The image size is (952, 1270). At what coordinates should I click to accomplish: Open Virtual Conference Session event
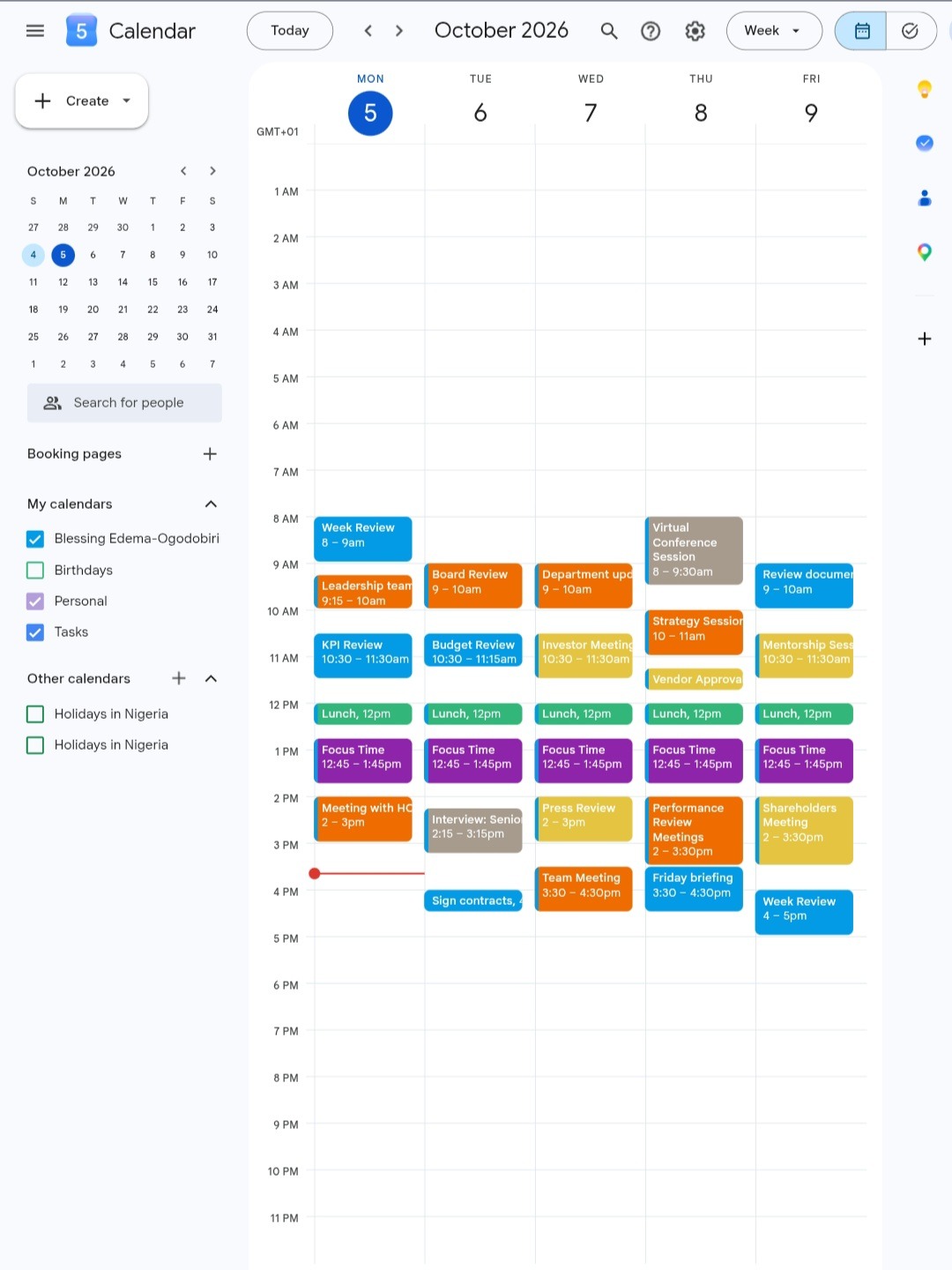tap(694, 550)
